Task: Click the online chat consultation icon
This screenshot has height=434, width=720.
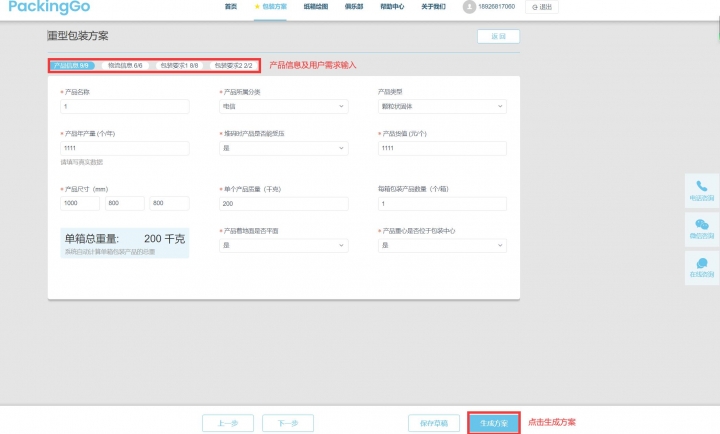Action: 702,263
